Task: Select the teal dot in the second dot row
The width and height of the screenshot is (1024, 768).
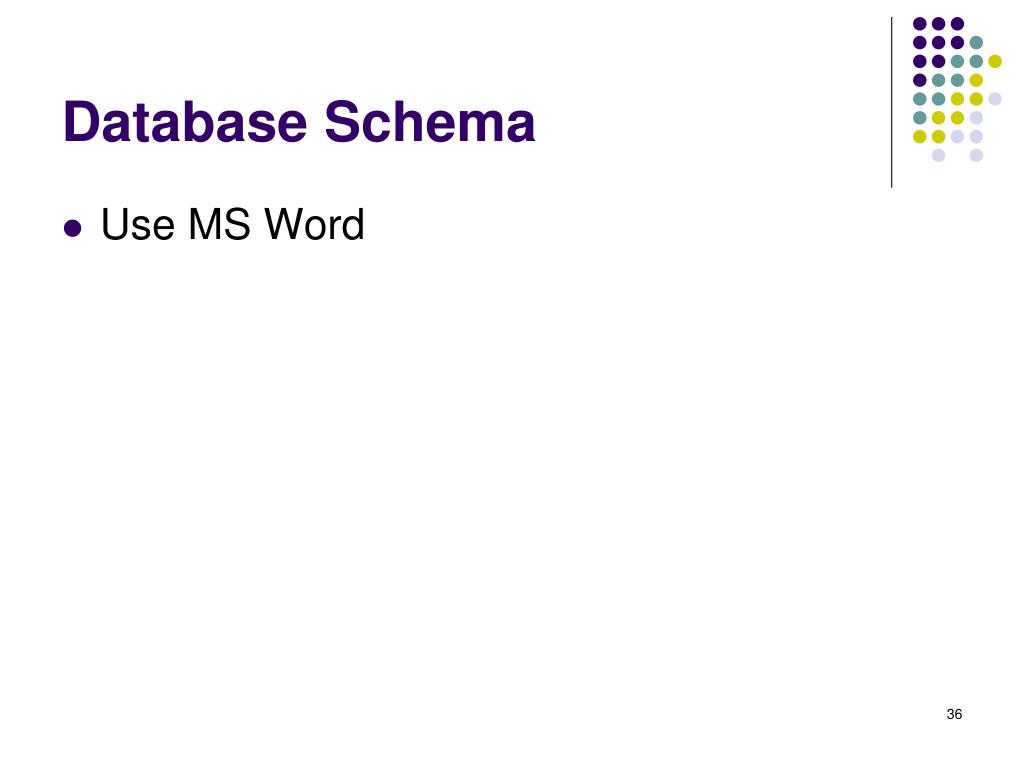Action: [x=976, y=43]
